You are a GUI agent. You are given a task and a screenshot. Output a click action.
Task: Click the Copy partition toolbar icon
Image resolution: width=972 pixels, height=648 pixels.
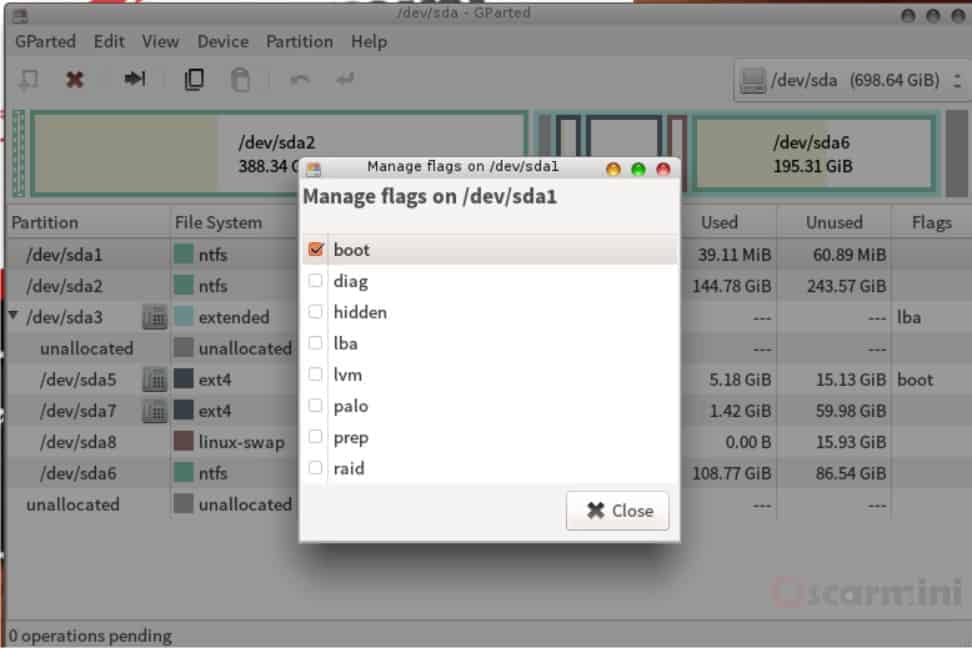[194, 79]
